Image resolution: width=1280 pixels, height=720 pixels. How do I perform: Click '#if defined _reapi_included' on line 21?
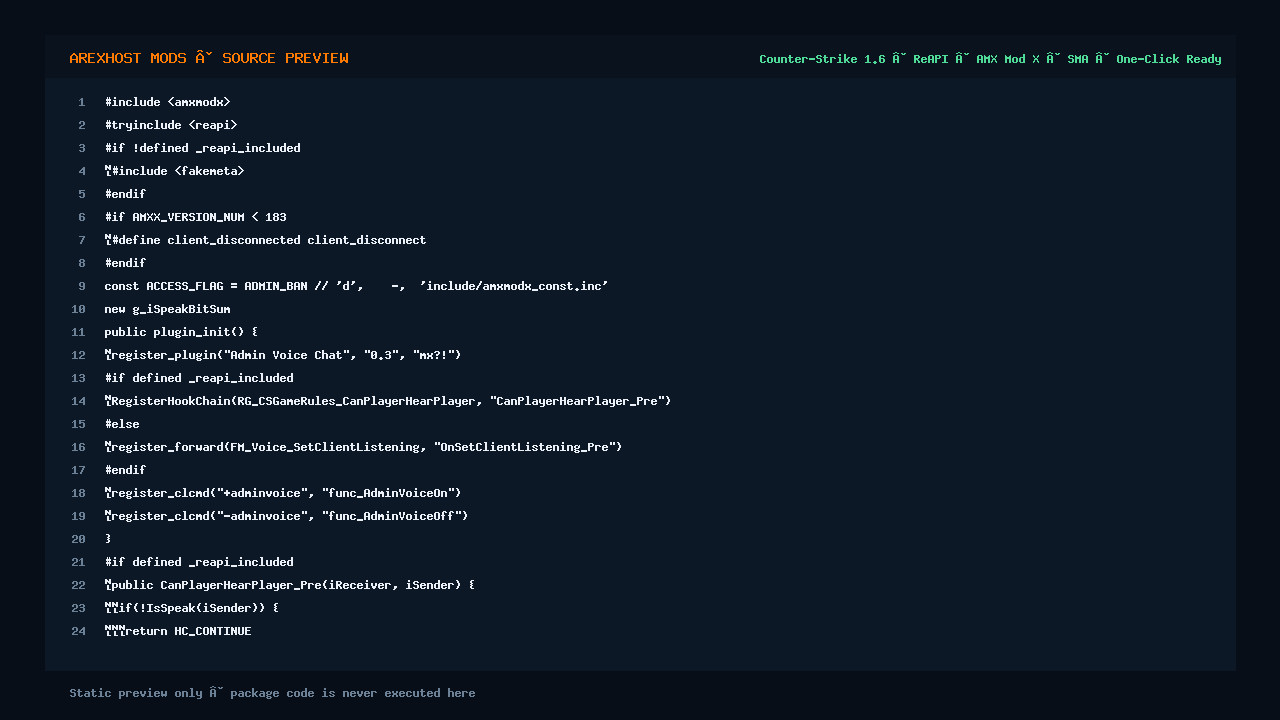(x=199, y=562)
